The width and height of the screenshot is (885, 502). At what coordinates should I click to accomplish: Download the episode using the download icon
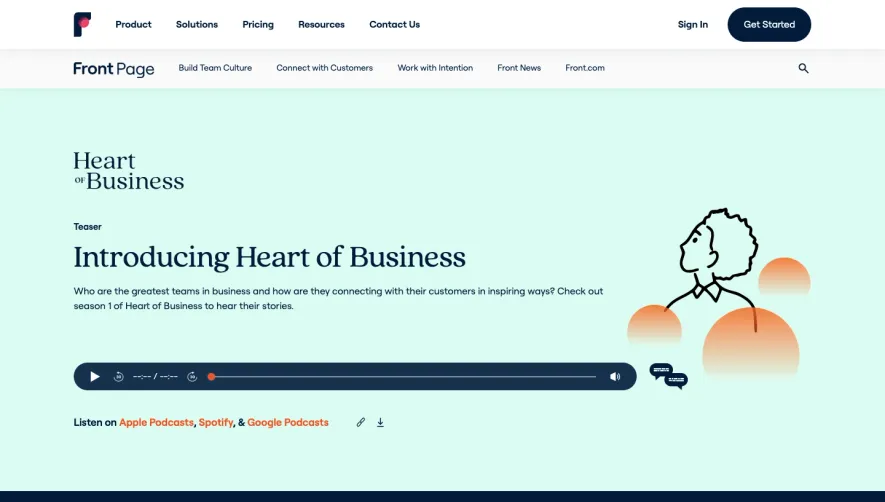pos(380,422)
